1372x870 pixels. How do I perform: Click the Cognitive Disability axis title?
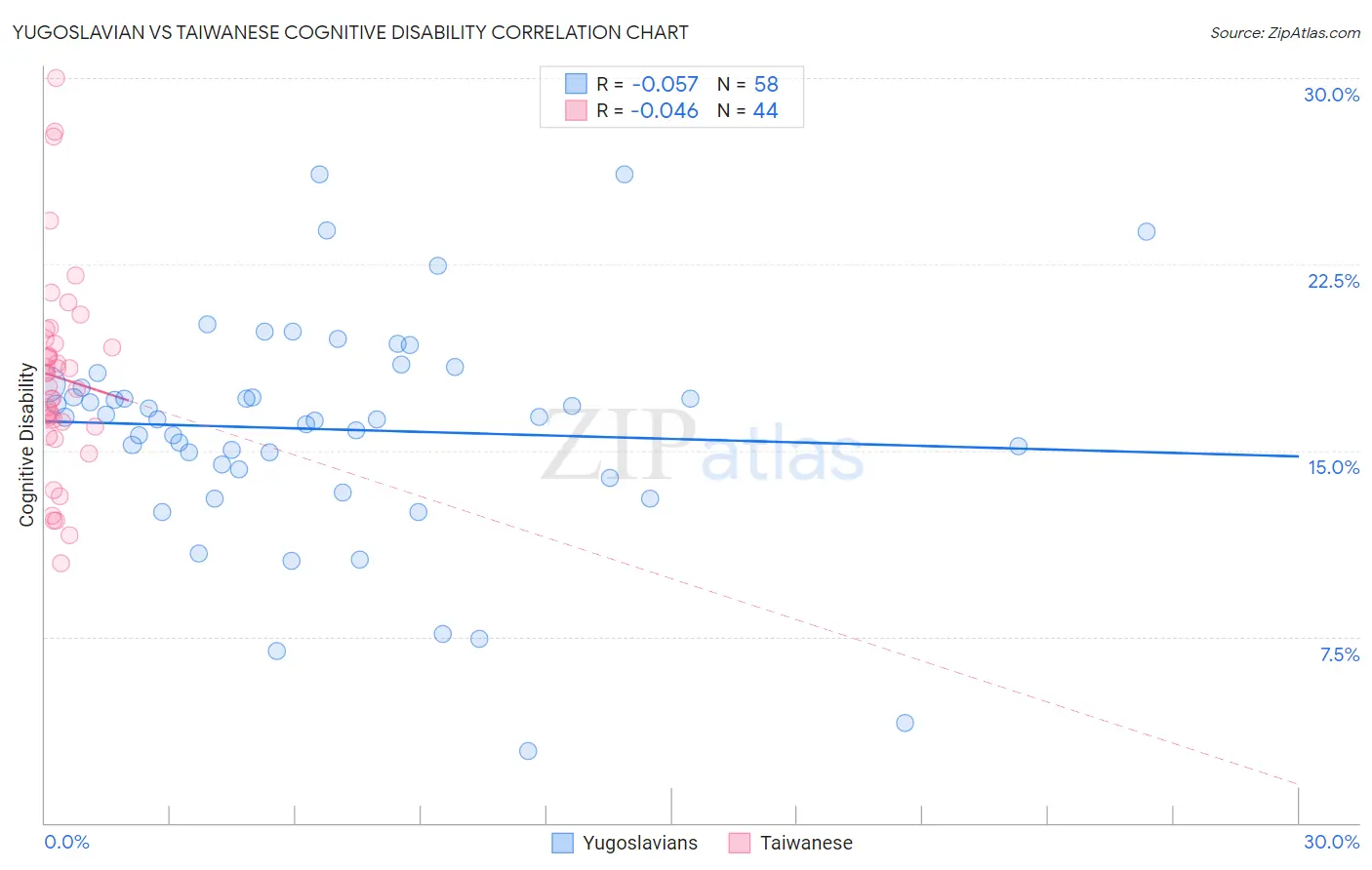[27, 445]
